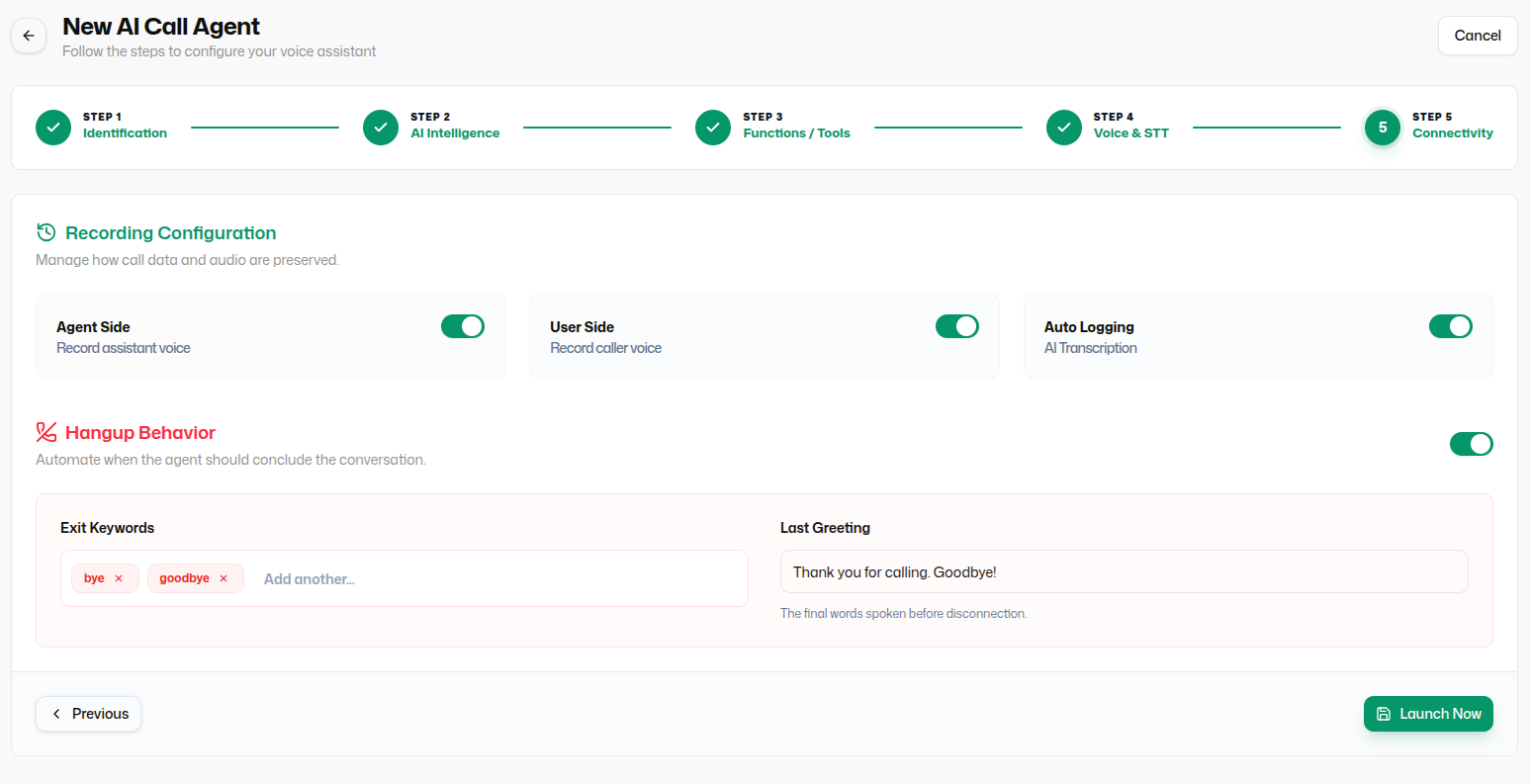
Task: Click the Launch Now button
Action: [x=1428, y=714]
